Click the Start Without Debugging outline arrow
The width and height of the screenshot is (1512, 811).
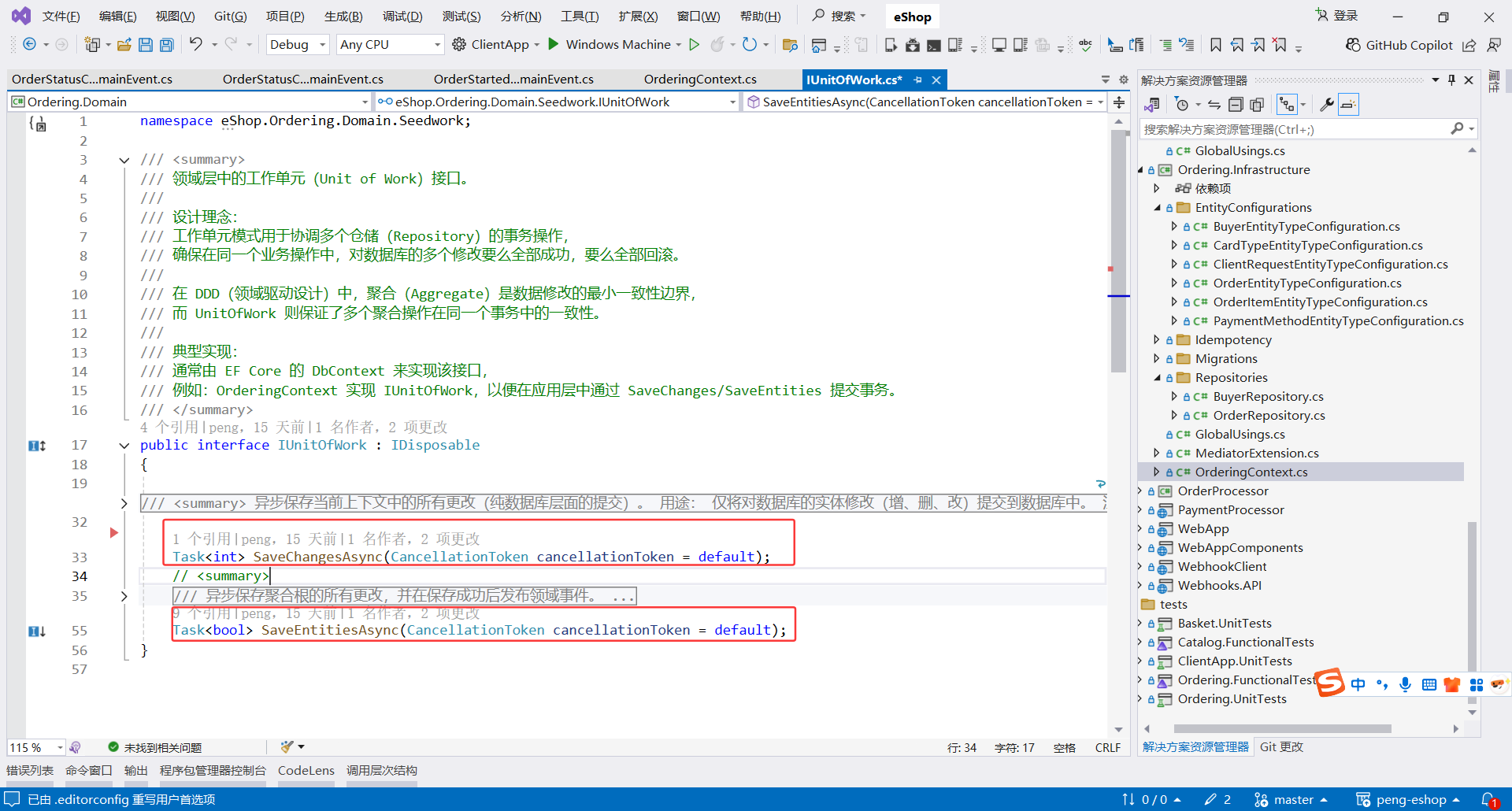(695, 45)
